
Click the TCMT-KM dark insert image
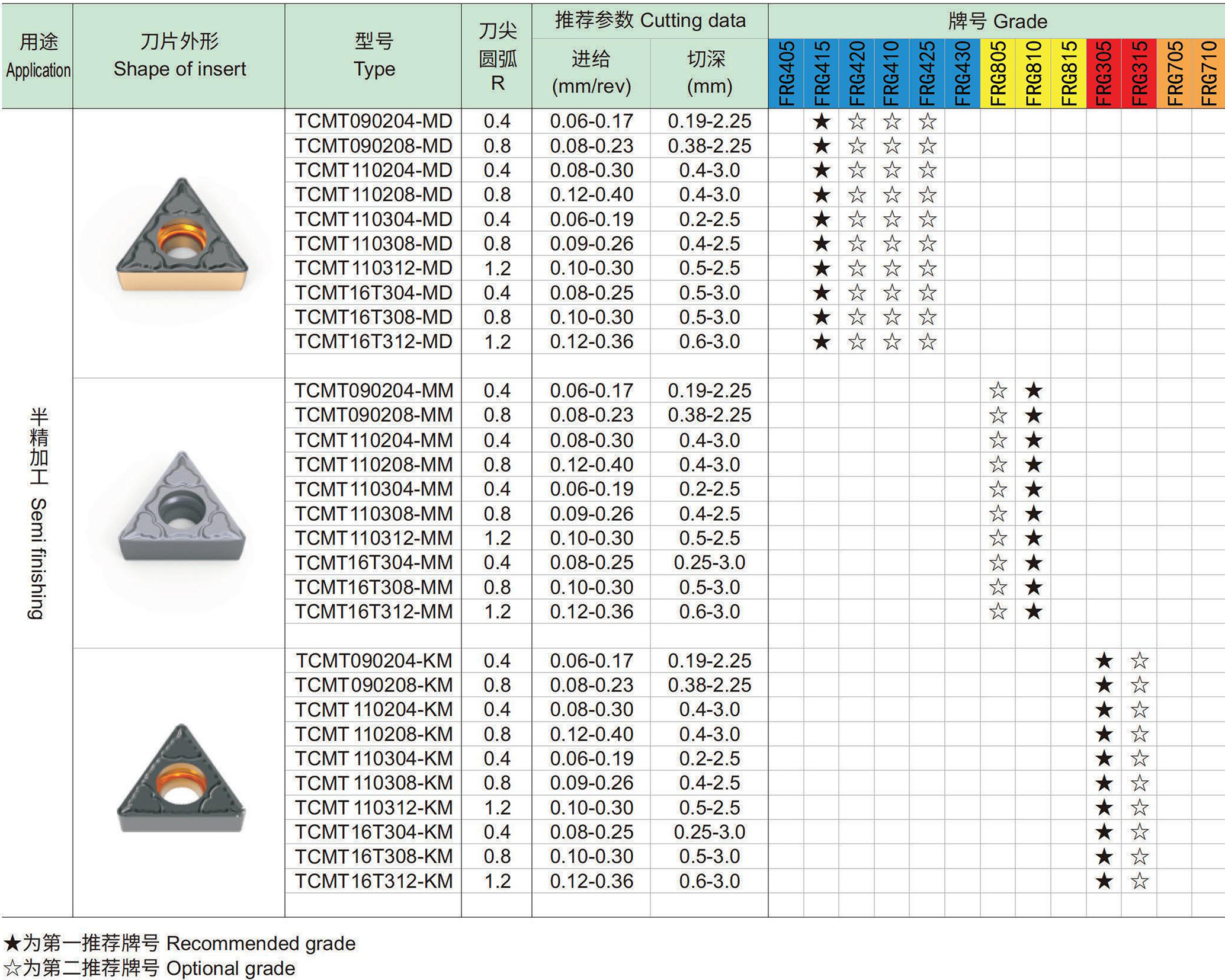pos(181,778)
